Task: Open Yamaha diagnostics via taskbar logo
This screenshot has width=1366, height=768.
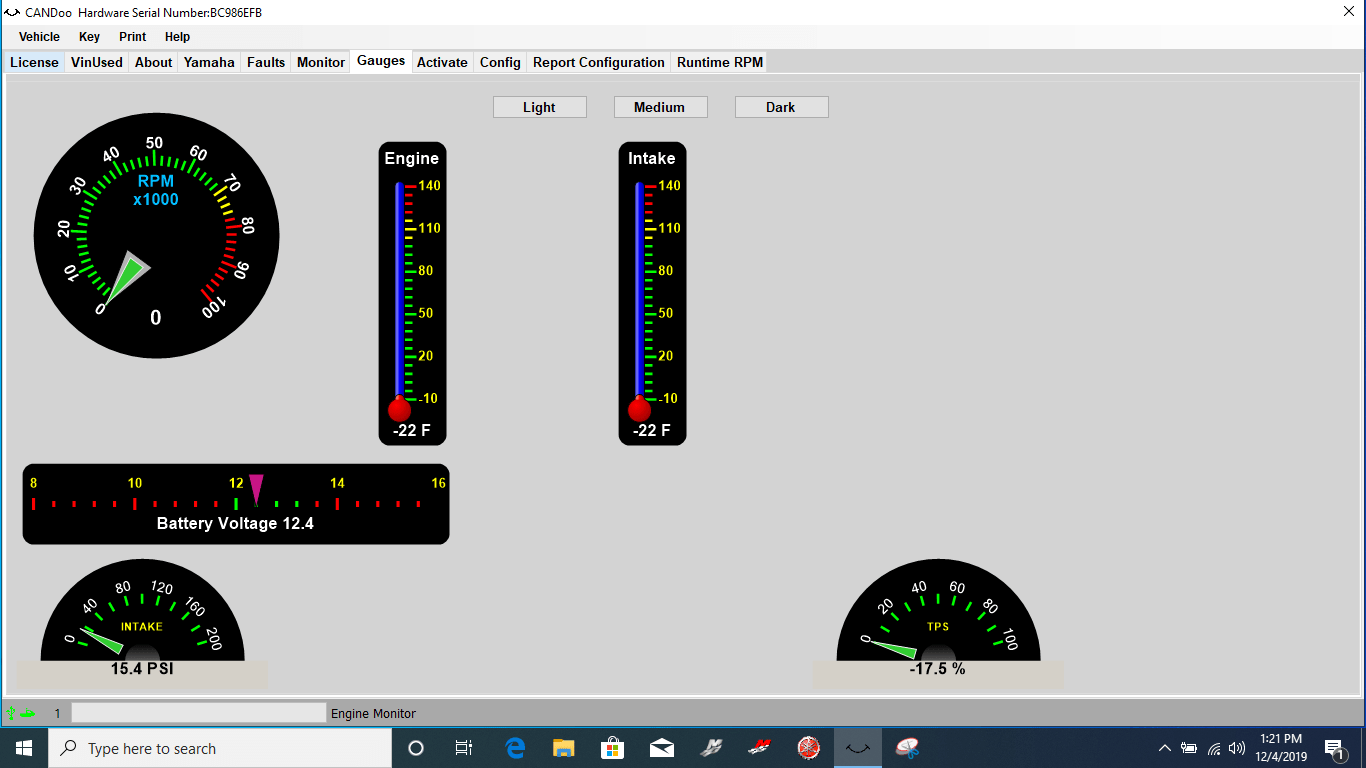Action: click(x=808, y=747)
